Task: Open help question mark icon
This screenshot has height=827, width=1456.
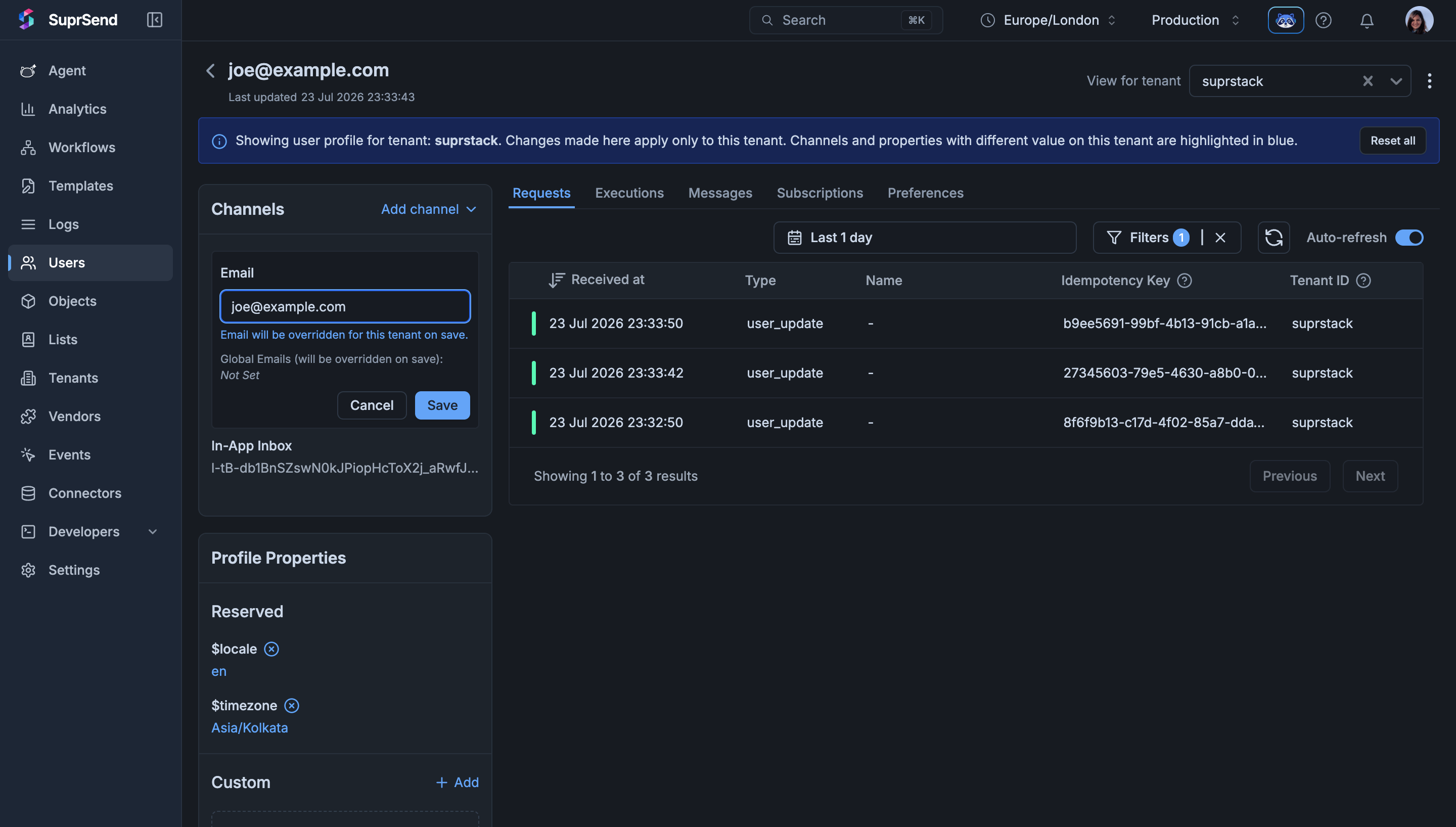Action: (x=1324, y=20)
